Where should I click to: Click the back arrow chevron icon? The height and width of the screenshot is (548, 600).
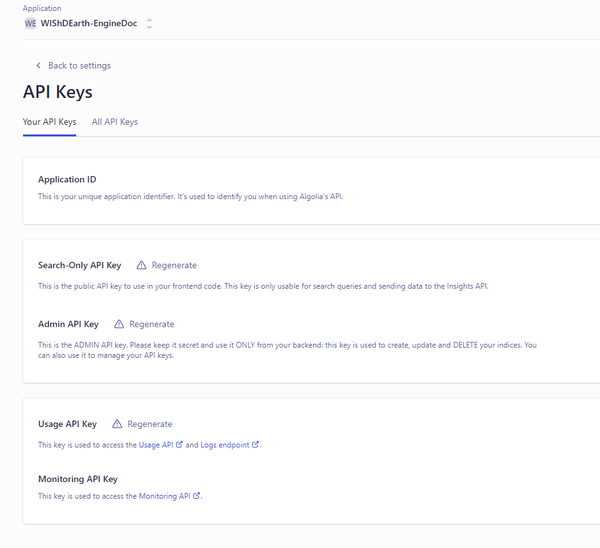[38, 65]
